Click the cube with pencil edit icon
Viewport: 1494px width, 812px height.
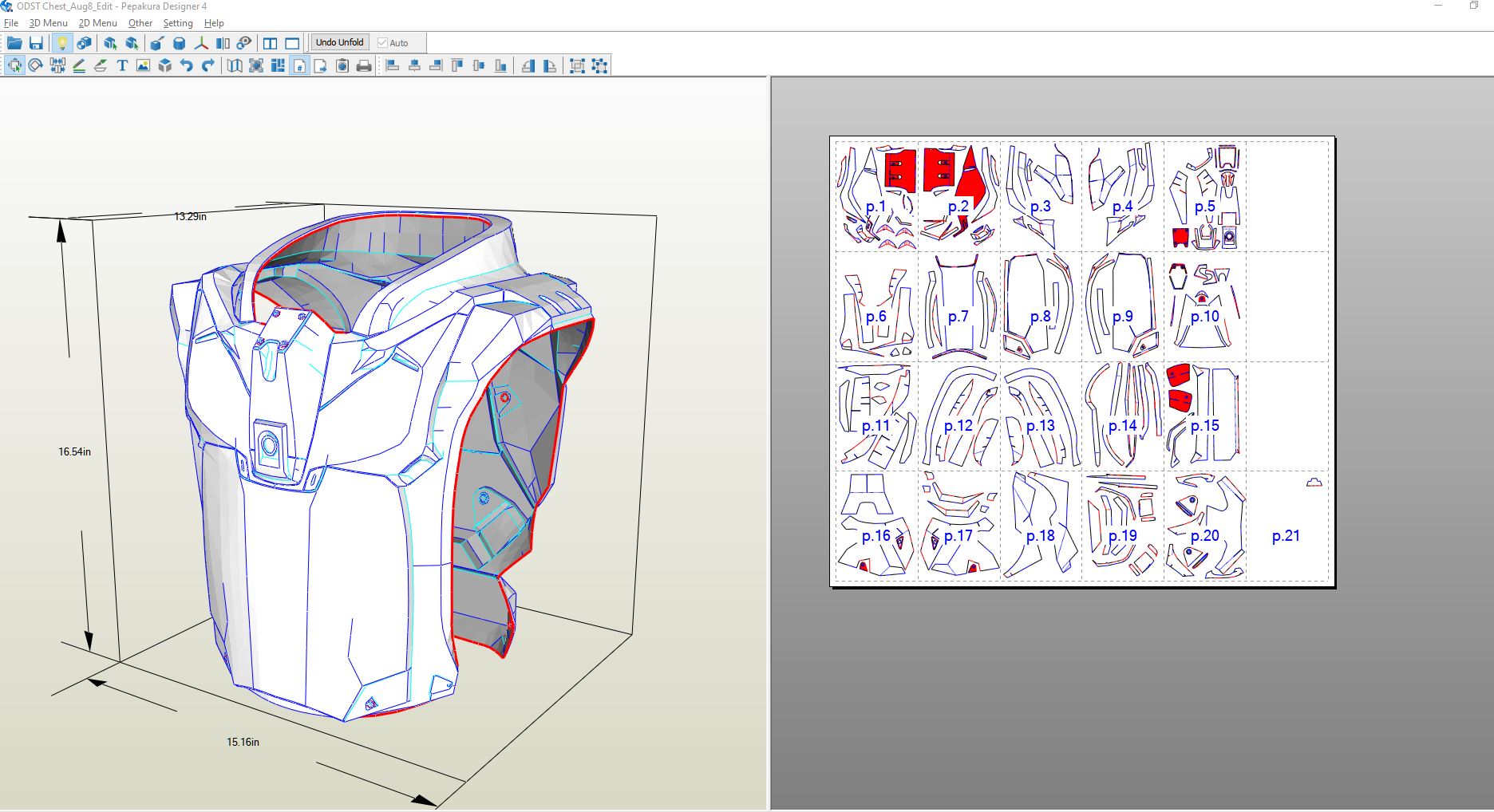pos(157,43)
